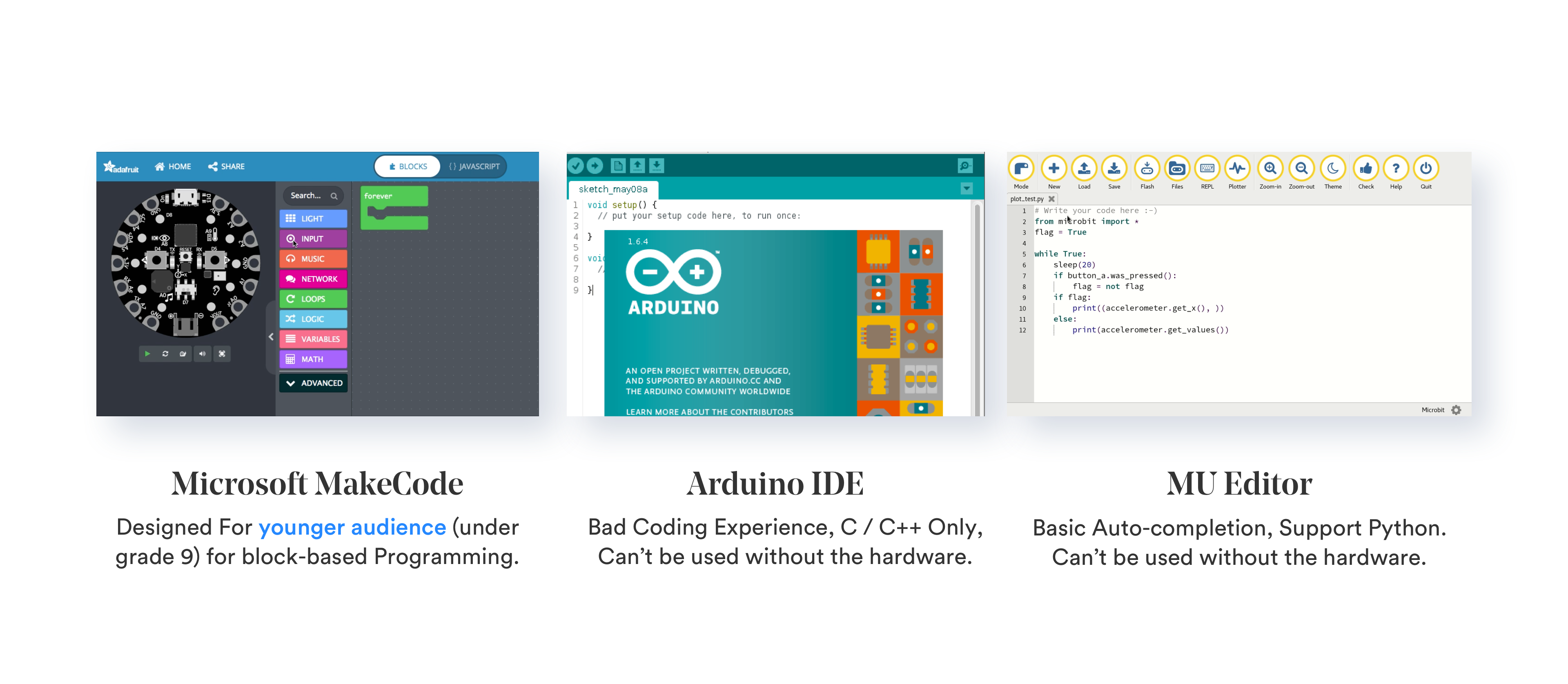This screenshot has width=1568, height=684.
Task: Open the Variables block category
Action: coord(314,339)
